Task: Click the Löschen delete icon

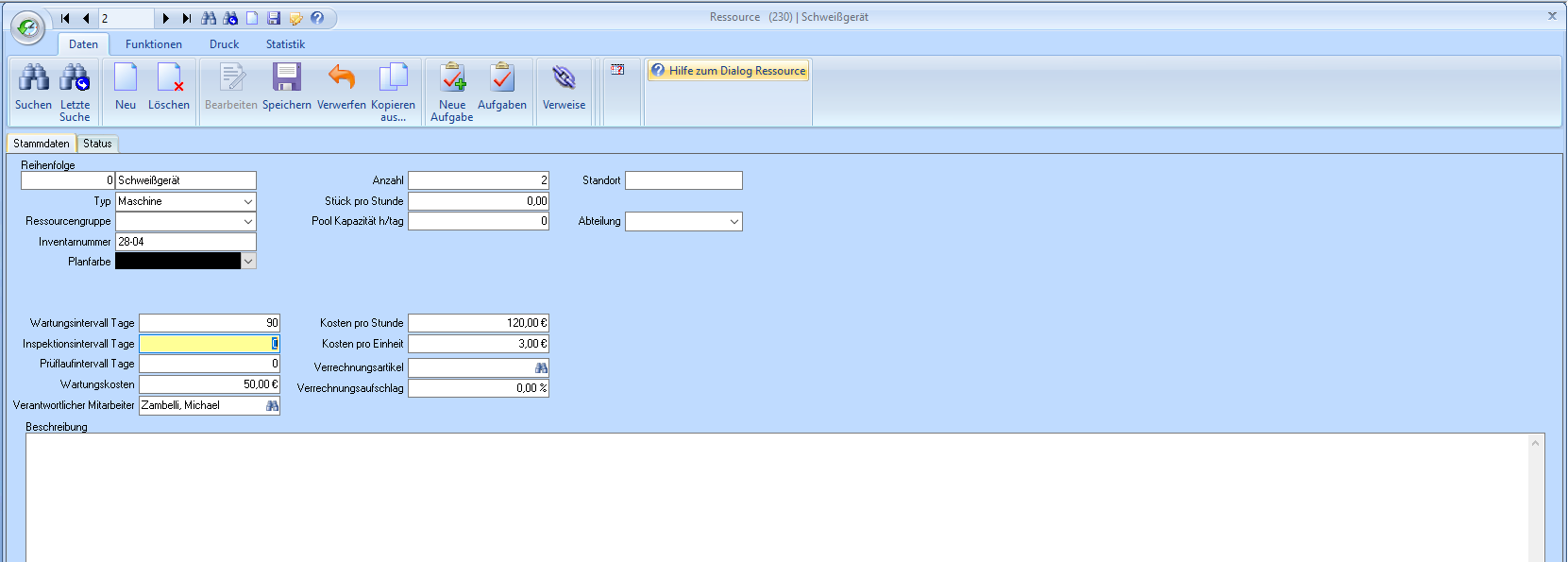Action: pyautogui.click(x=169, y=78)
